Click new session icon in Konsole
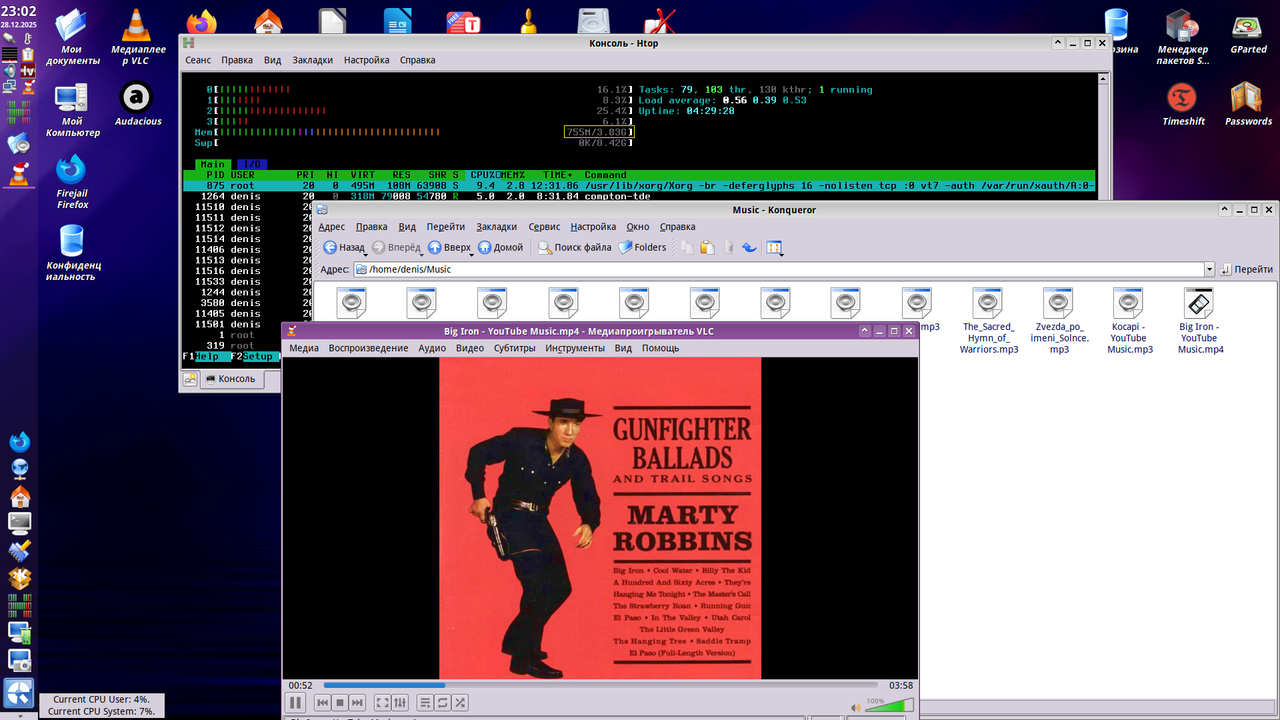 pyautogui.click(x=190, y=379)
